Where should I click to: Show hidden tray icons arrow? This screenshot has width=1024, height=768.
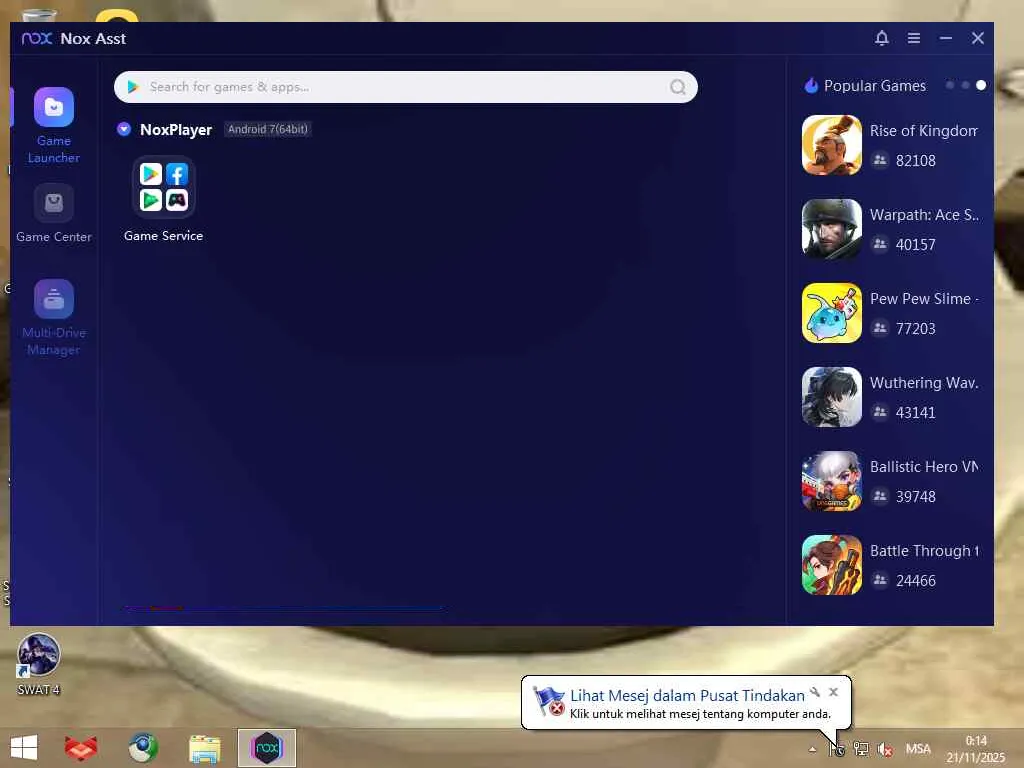812,749
